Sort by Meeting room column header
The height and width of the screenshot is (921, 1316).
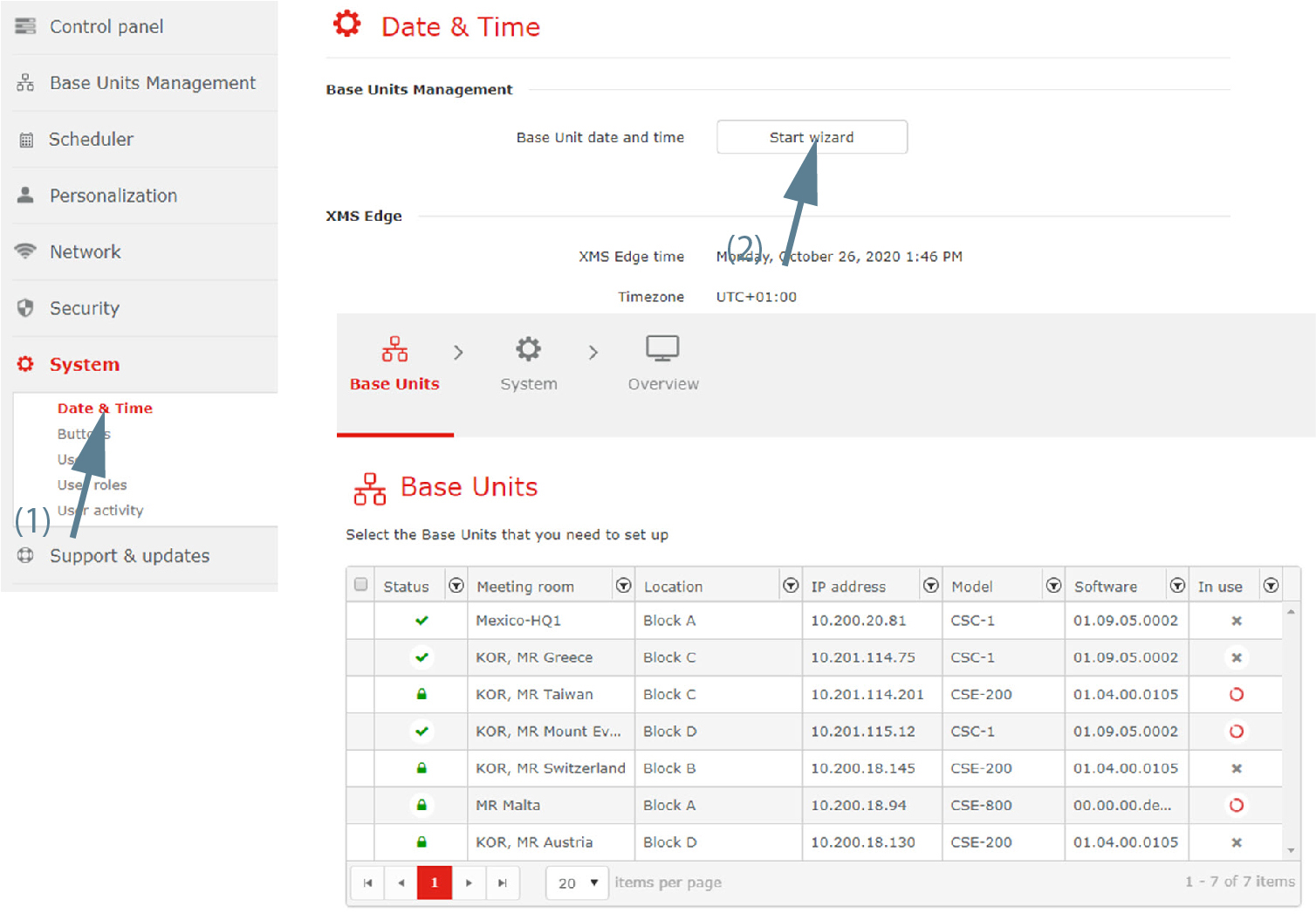pyautogui.click(x=525, y=587)
